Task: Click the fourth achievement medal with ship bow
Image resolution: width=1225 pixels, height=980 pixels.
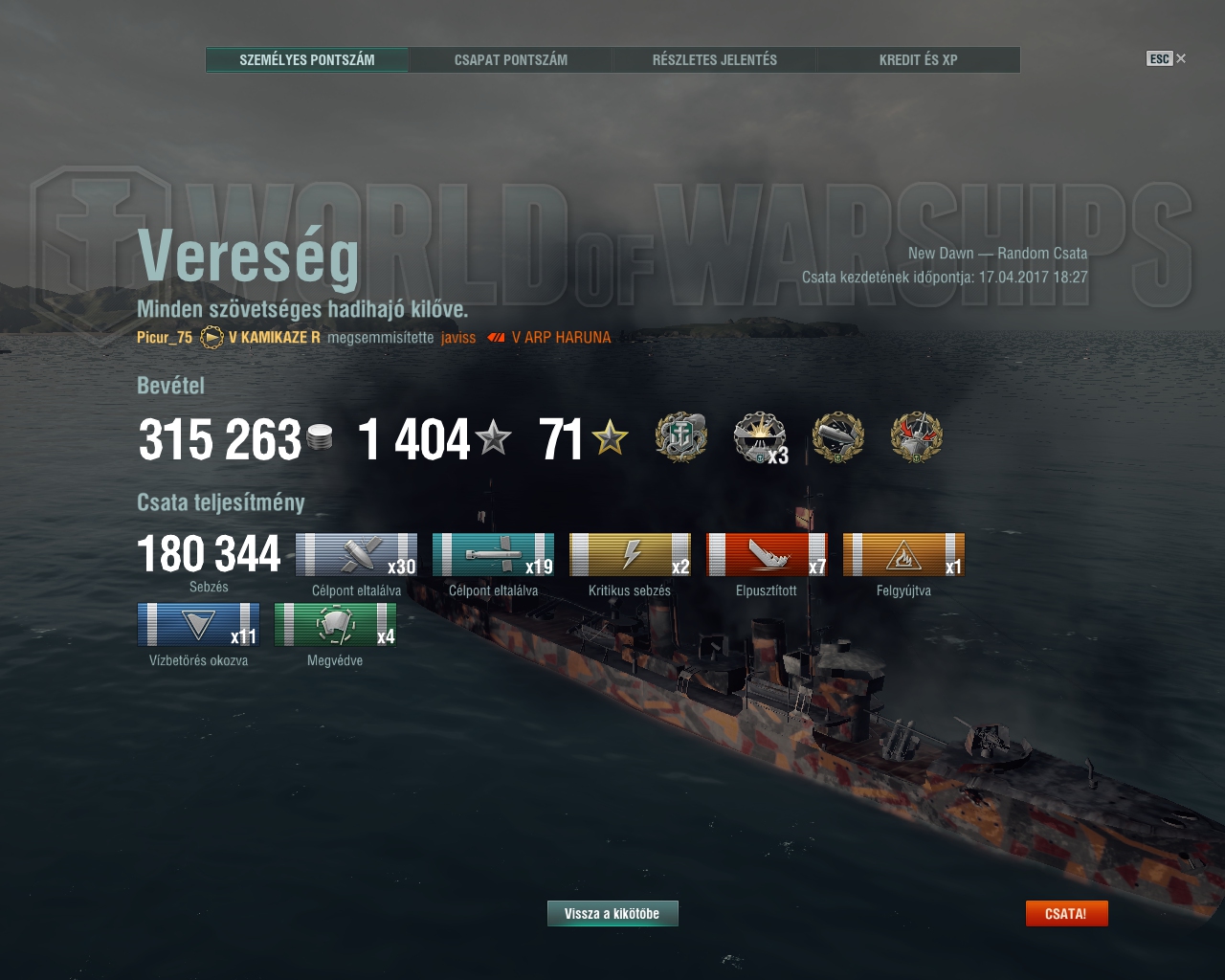Action: [x=917, y=437]
